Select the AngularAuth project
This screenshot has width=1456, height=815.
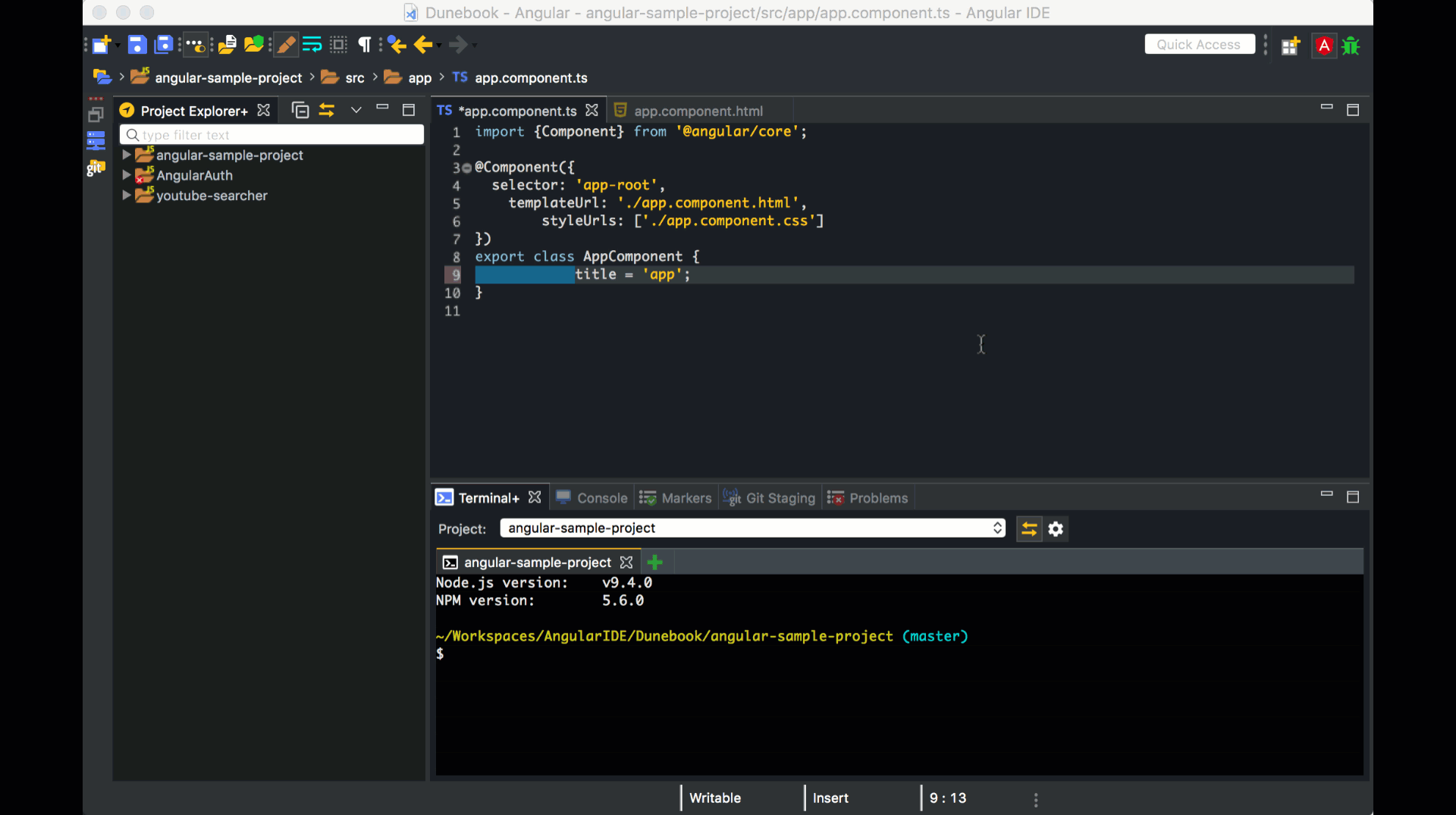pos(194,176)
